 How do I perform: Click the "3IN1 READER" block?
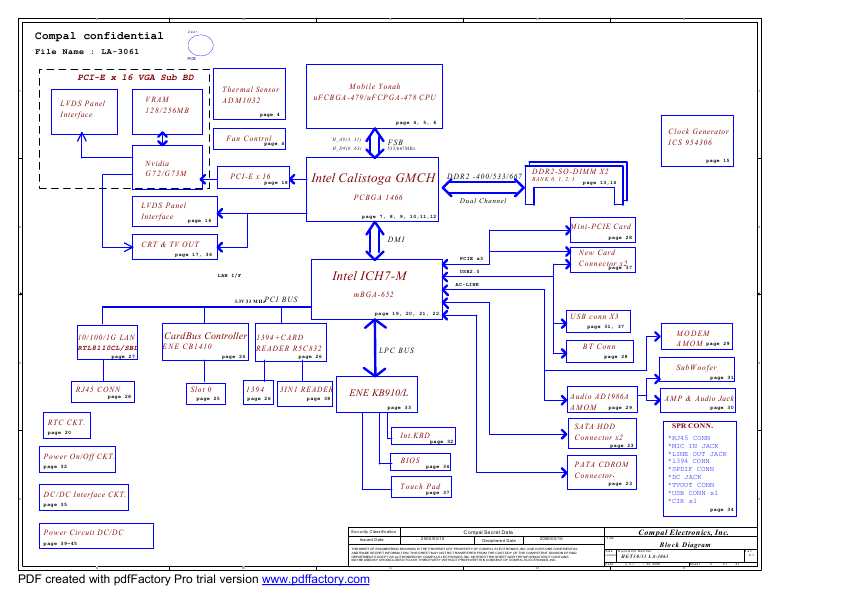pyautogui.click(x=304, y=393)
